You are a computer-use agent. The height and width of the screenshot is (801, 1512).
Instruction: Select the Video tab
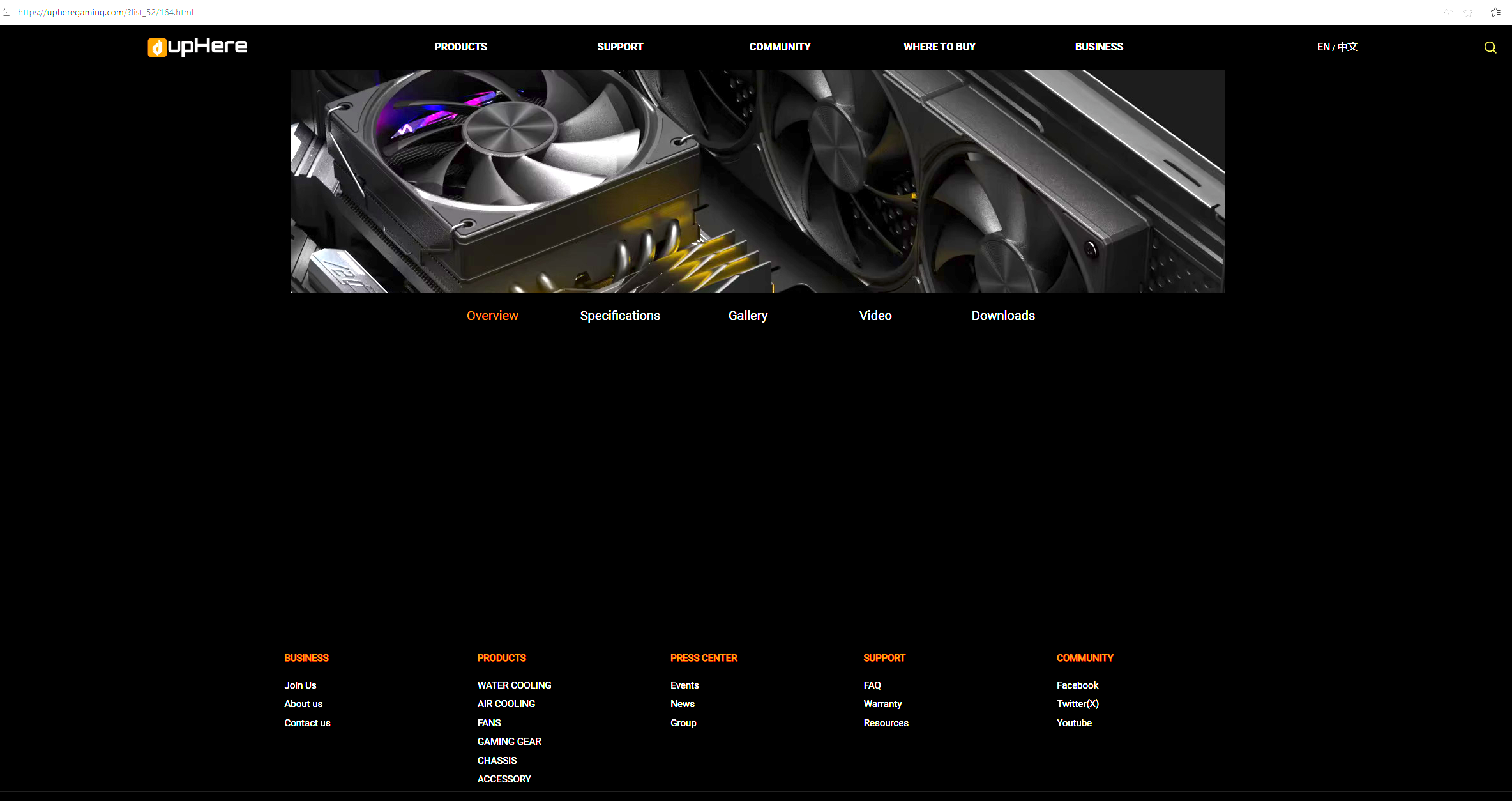(x=875, y=316)
